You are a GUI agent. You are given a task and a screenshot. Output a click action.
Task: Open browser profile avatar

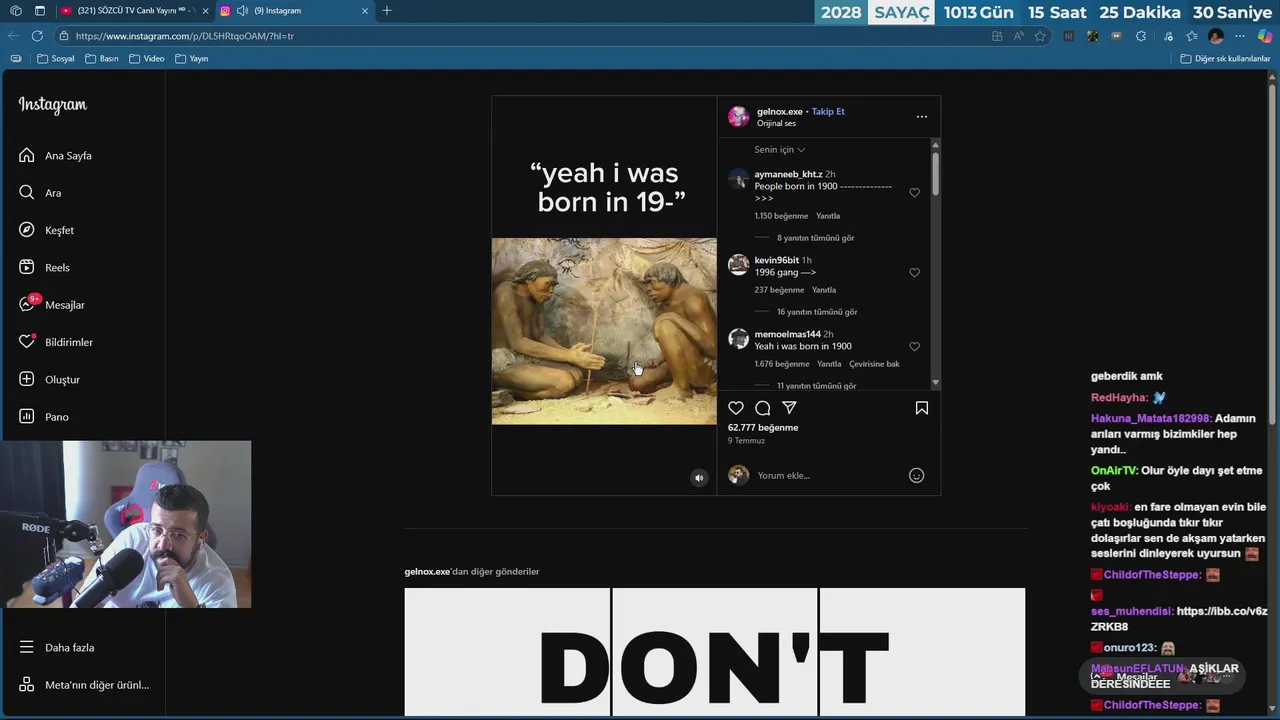pyautogui.click(x=1216, y=36)
